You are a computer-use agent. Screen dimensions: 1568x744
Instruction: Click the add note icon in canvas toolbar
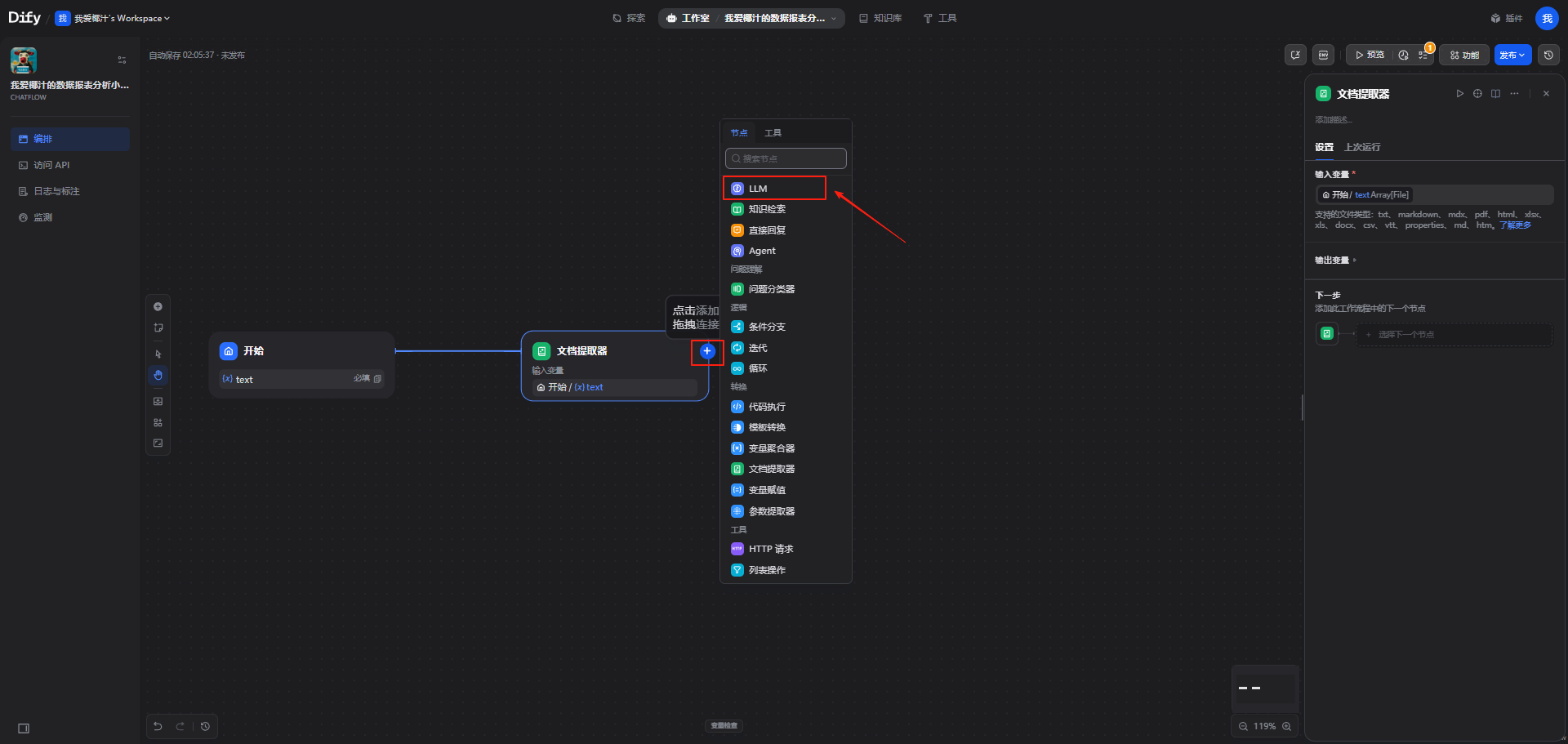[x=158, y=327]
